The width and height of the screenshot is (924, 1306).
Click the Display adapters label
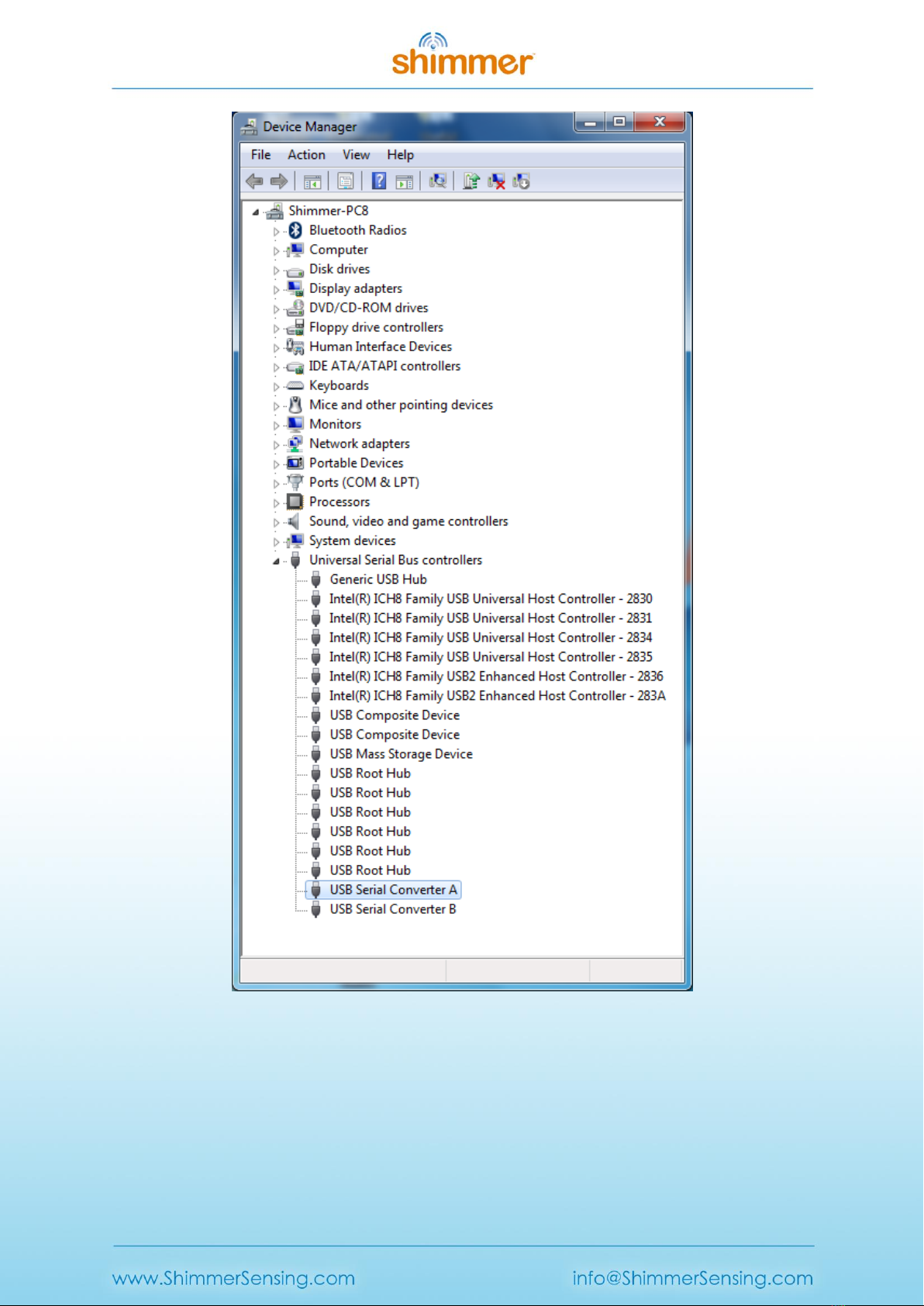[356, 288]
